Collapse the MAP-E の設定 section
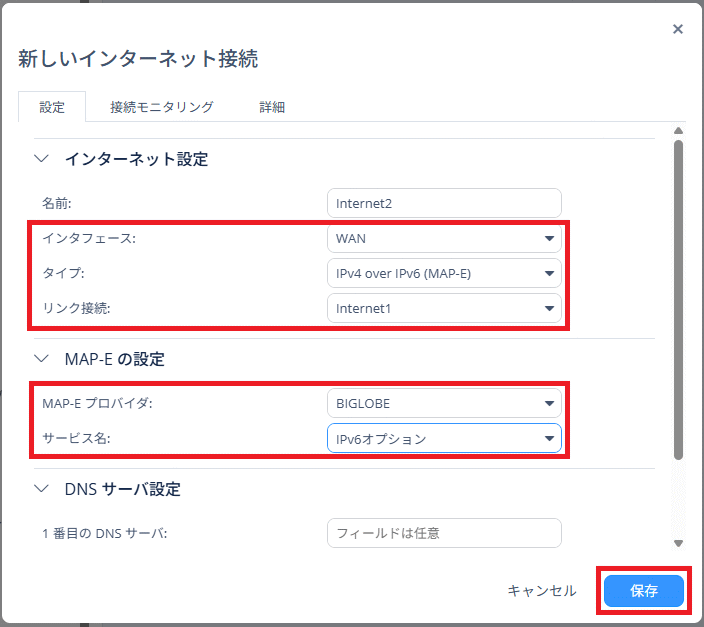The width and height of the screenshot is (704, 627). pos(41,359)
